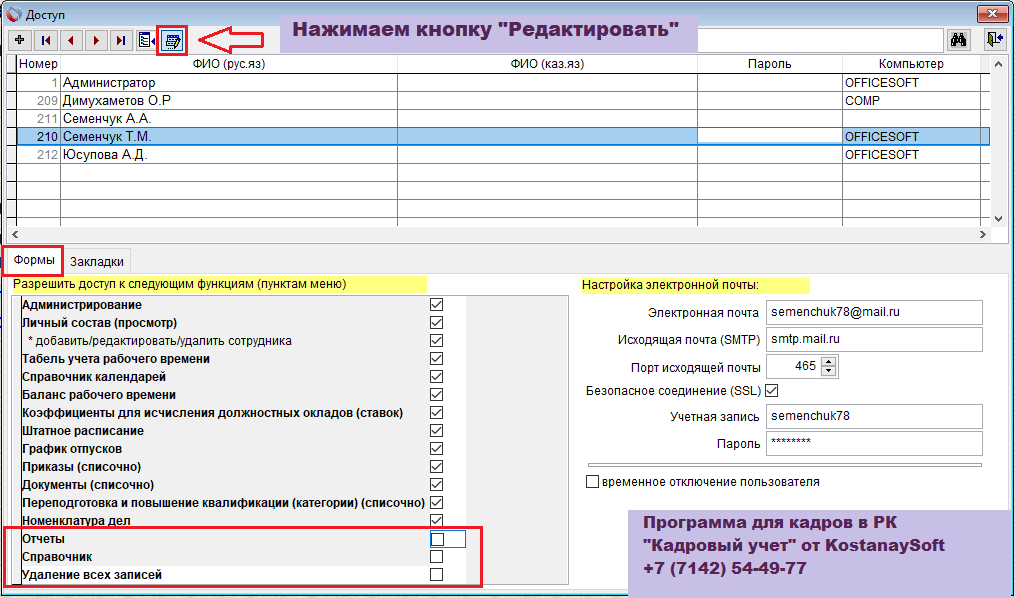Click the add new record plus icon

pos(19,40)
